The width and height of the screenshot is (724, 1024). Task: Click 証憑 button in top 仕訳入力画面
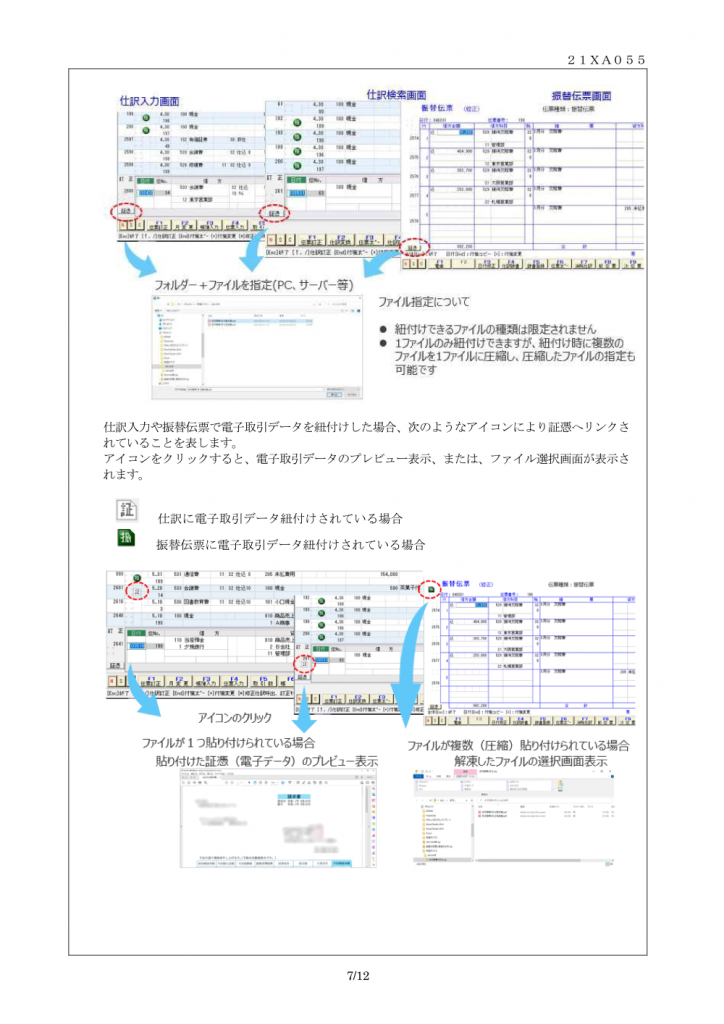tap(126, 211)
